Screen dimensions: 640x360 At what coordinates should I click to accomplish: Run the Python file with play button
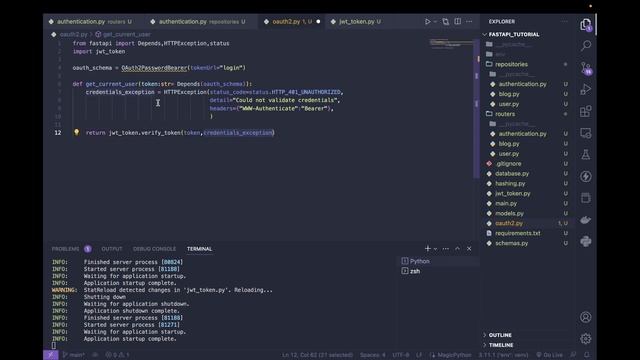pyautogui.click(x=427, y=22)
